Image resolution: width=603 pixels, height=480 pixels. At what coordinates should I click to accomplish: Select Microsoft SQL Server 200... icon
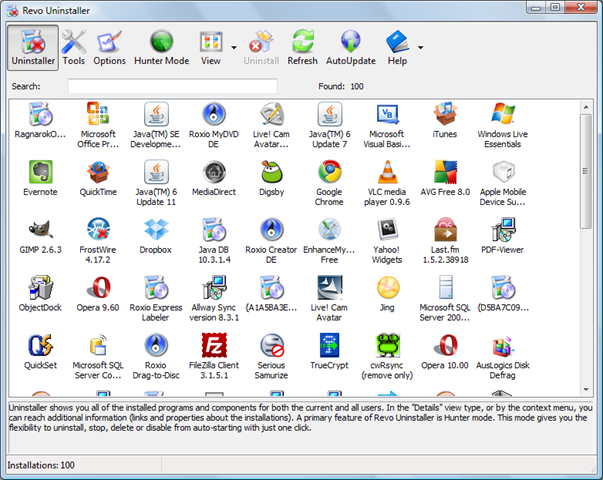click(x=445, y=287)
